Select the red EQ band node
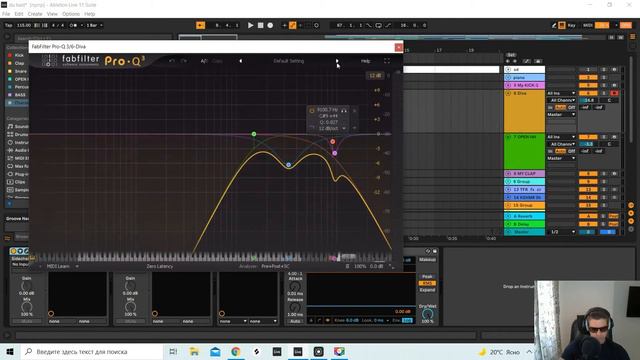 click(333, 142)
